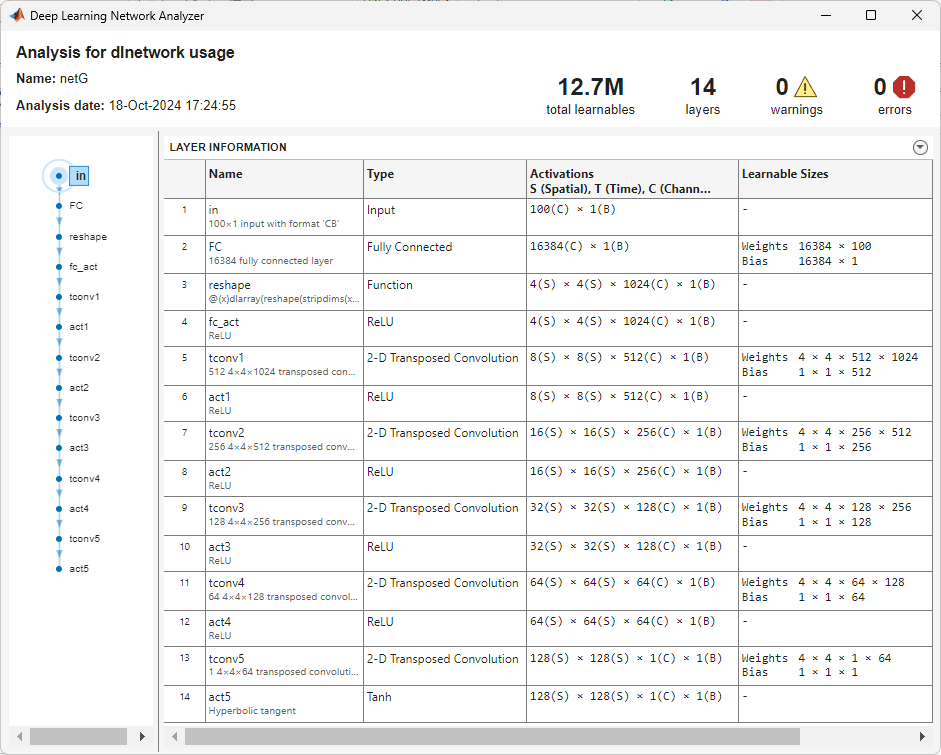941x755 pixels.
Task: Maximize the Network Analyzer window
Action: tap(871, 15)
